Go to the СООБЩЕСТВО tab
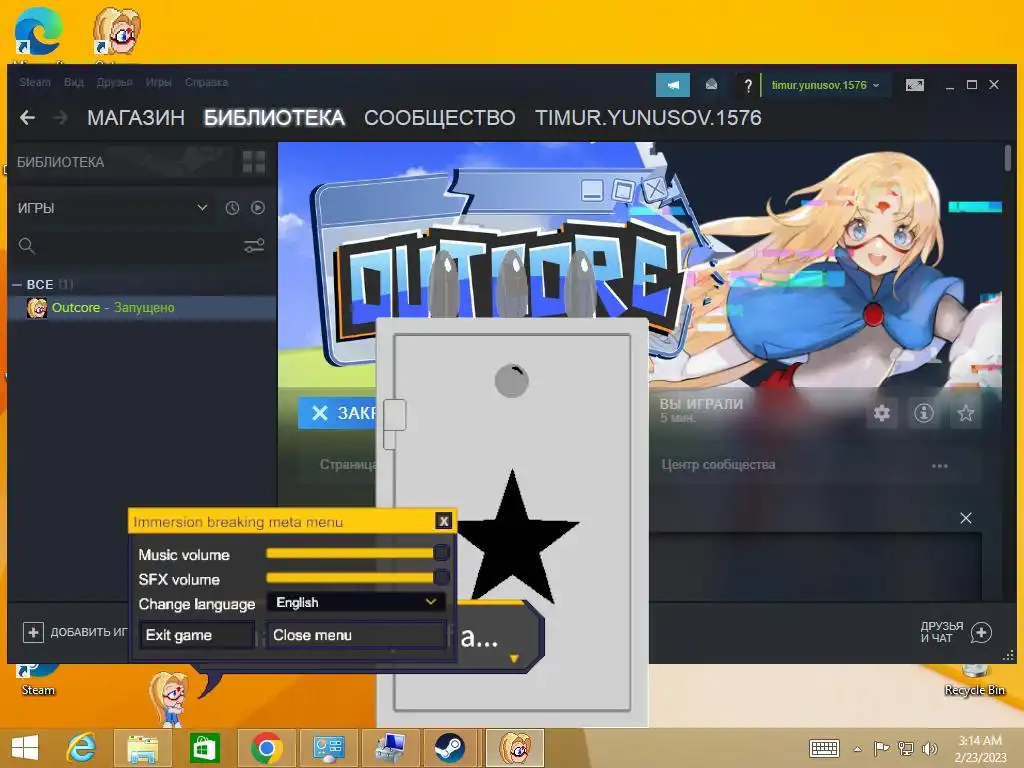Screen dimensions: 1024x768 click(440, 118)
